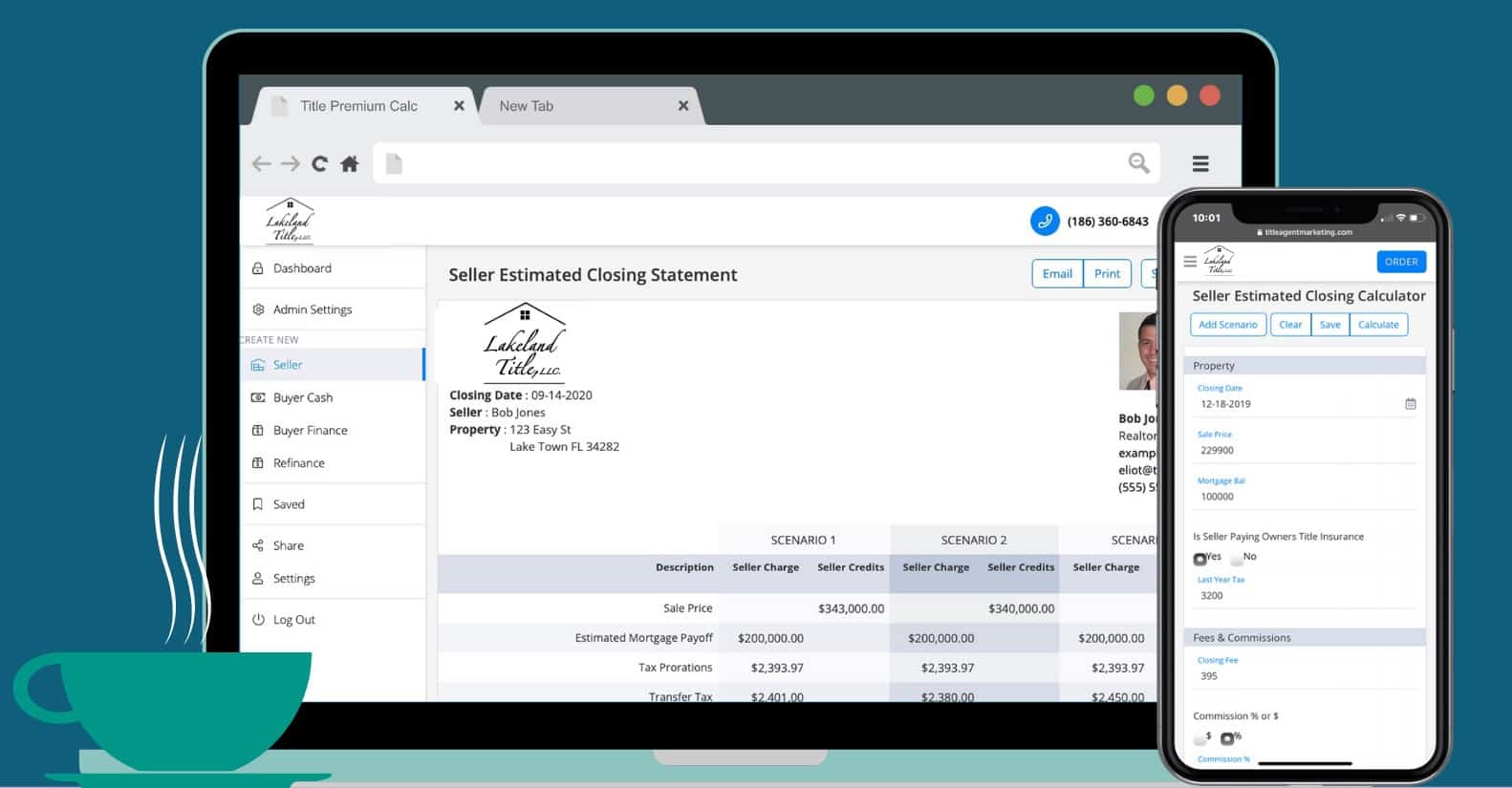This screenshot has width=1512, height=788.
Task: Click the page icon in address bar
Action: [x=394, y=163]
